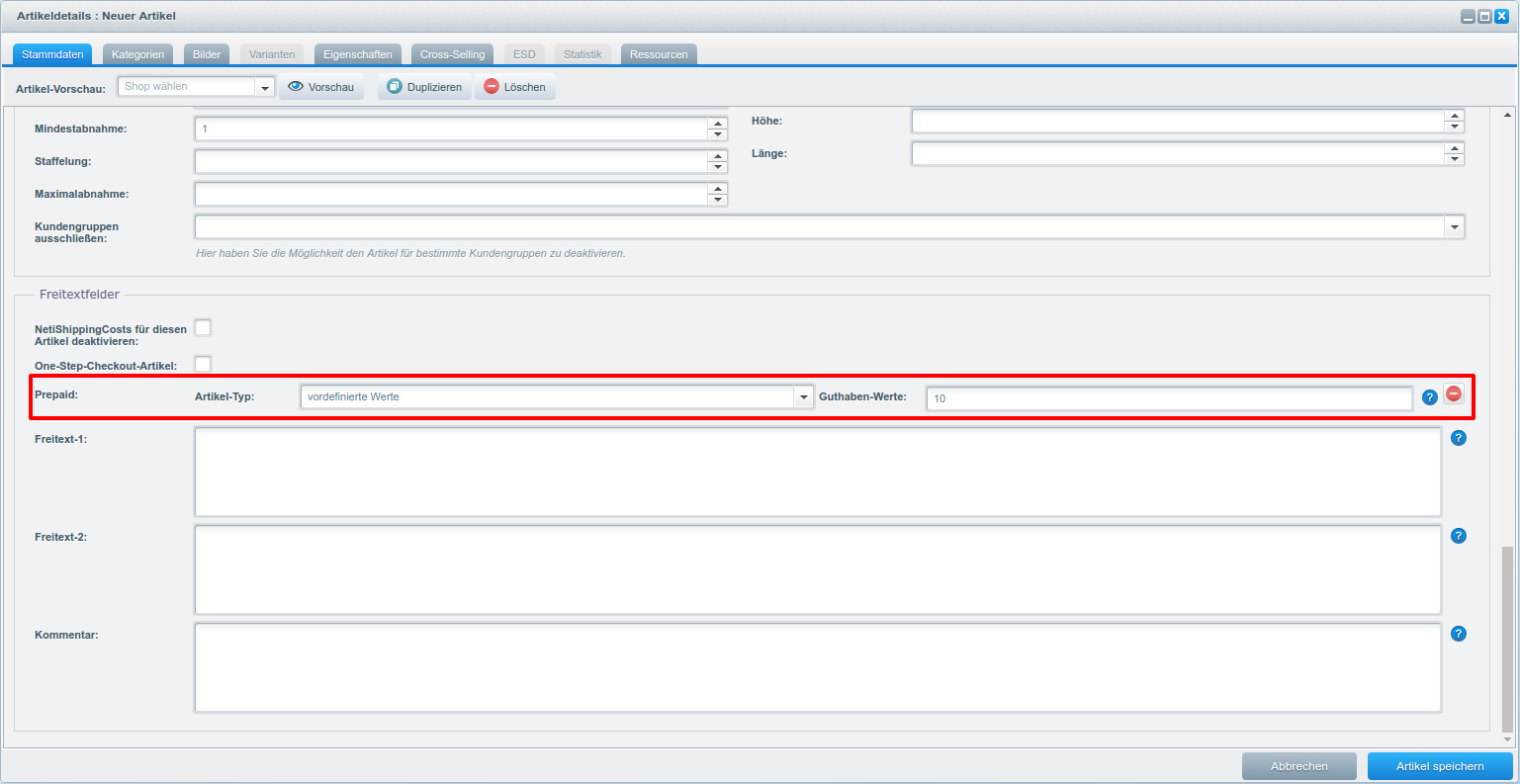Click the Artikel speichern button
This screenshot has width=1520, height=784.
tap(1439, 766)
